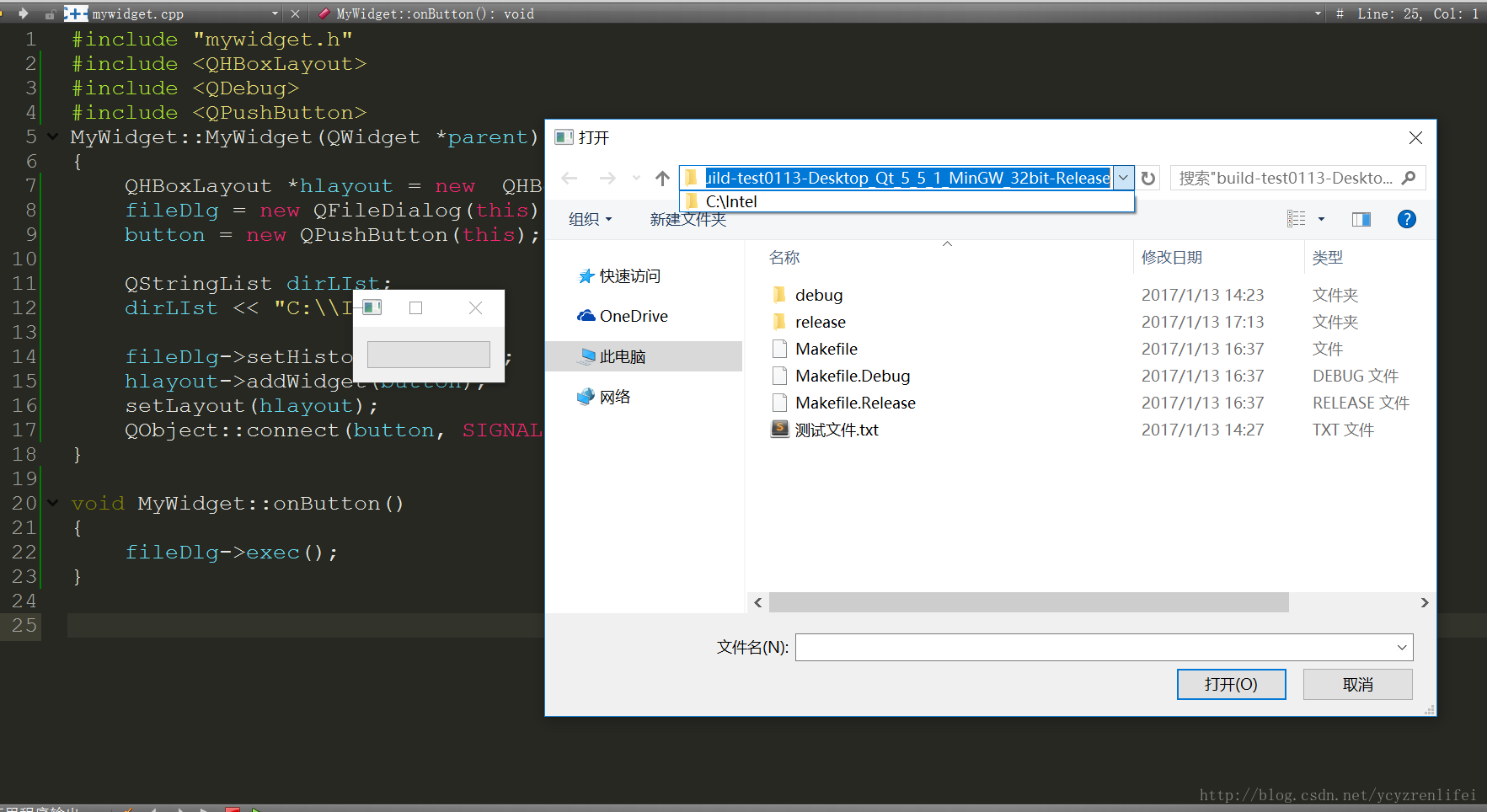Viewport: 1487px width, 812px height.
Task: Click the debug folder icon
Action: point(779,295)
